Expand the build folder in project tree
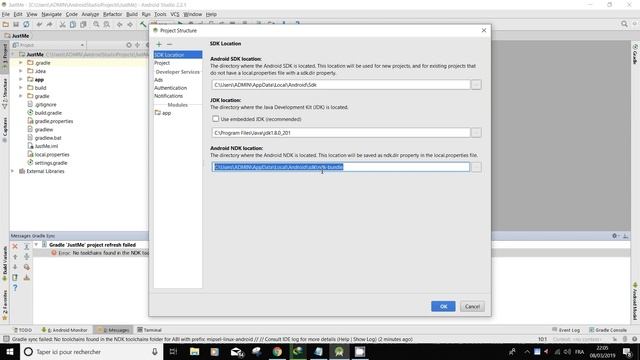This screenshot has height=360, width=640. pyautogui.click(x=20, y=88)
